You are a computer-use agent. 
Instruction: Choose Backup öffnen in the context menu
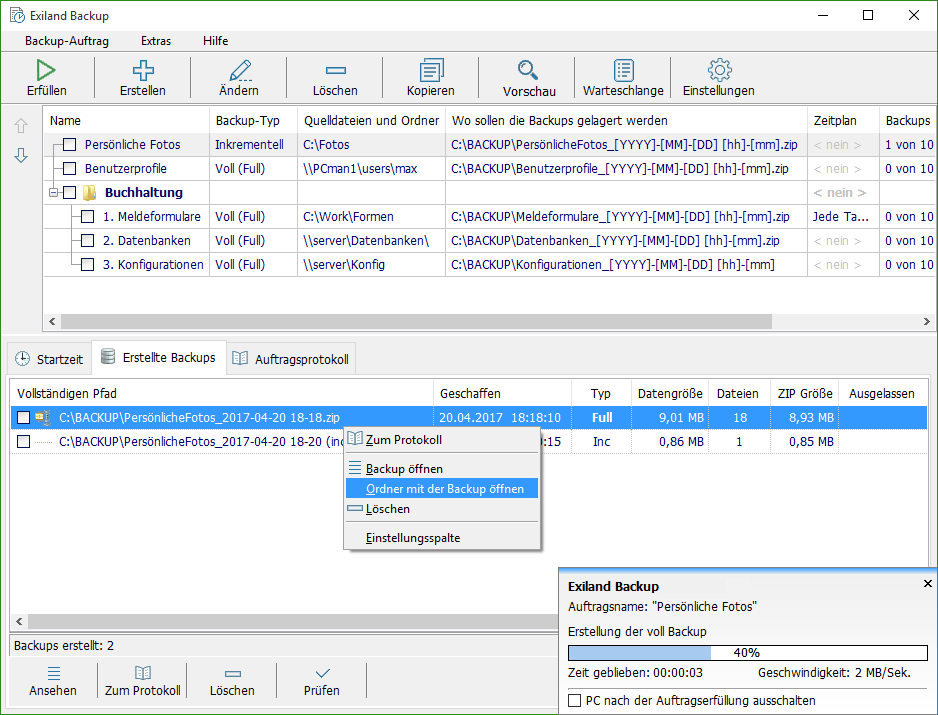pos(442,468)
